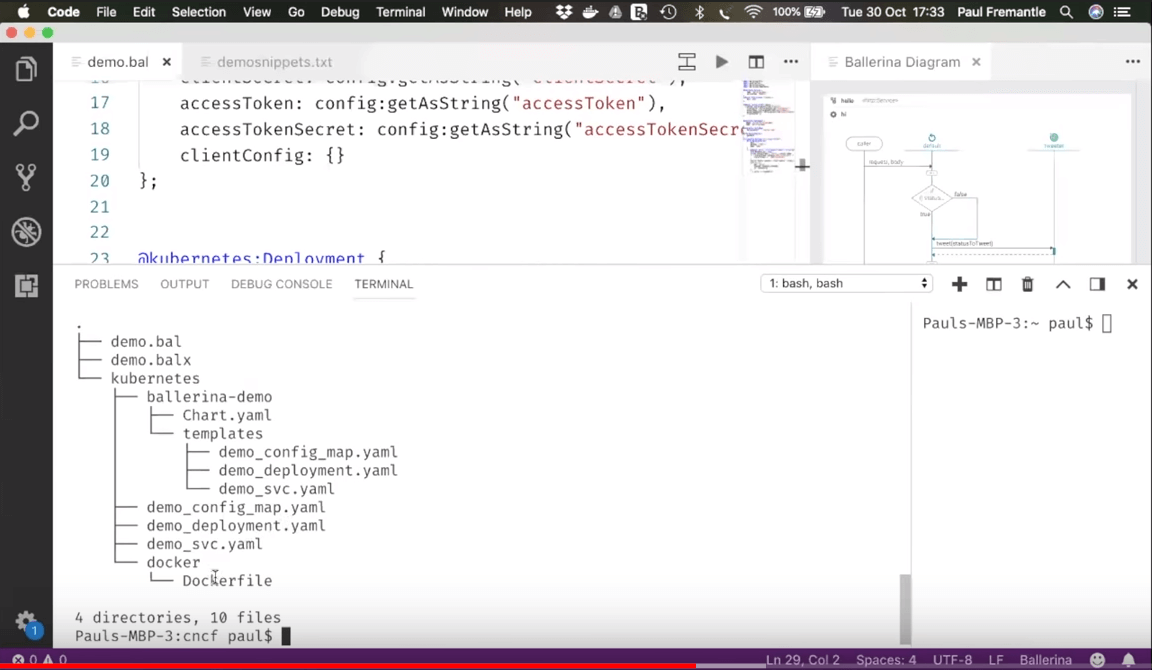Click 'Chart.yaml' in the terminal output

(x=226, y=415)
